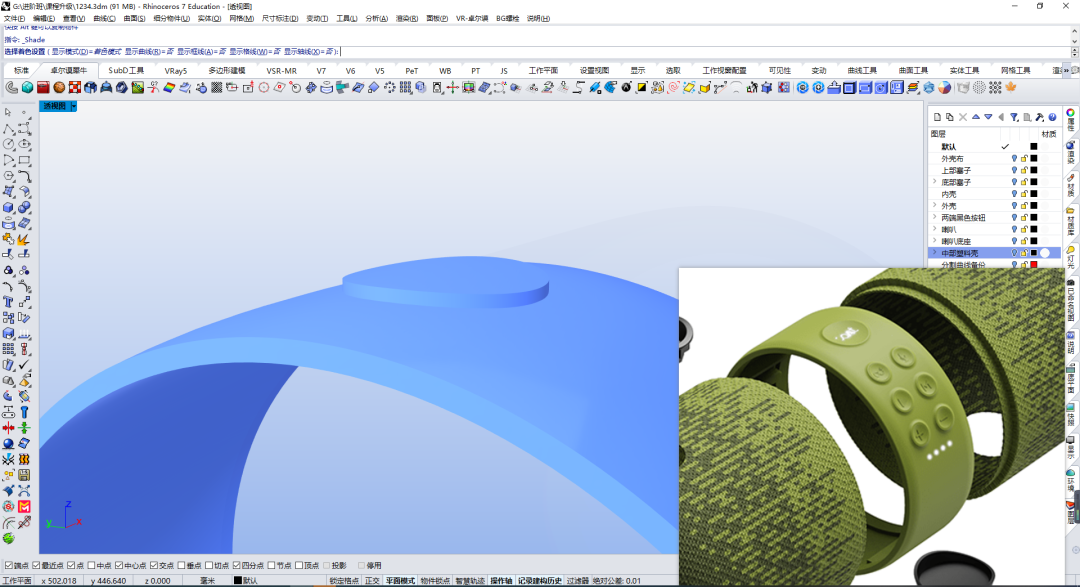The image size is (1080, 587).
Task: Click the red color swatch of 分割曲线备份 layer
Action: pyautogui.click(x=1034, y=265)
